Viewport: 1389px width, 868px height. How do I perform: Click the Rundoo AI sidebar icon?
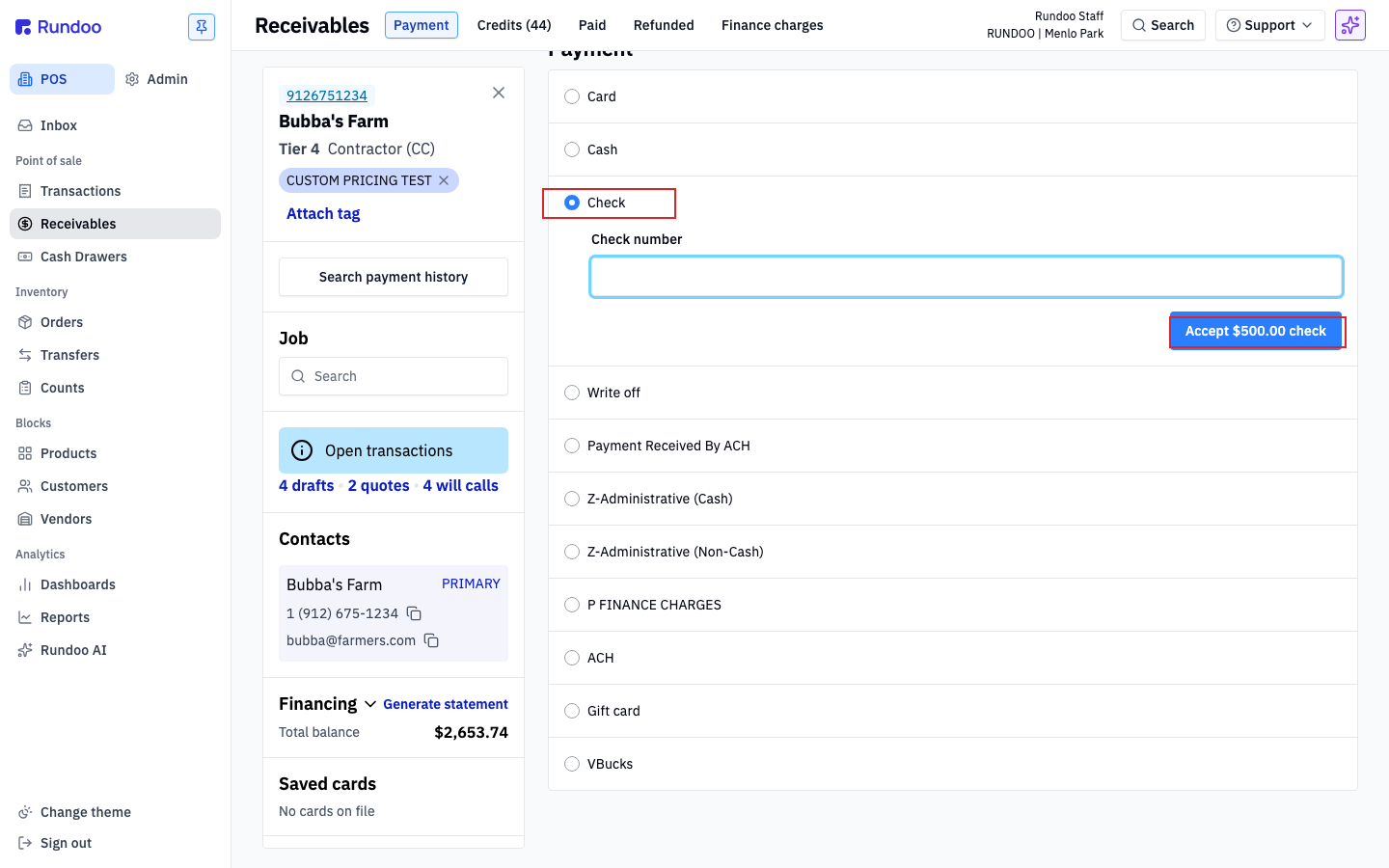click(25, 650)
